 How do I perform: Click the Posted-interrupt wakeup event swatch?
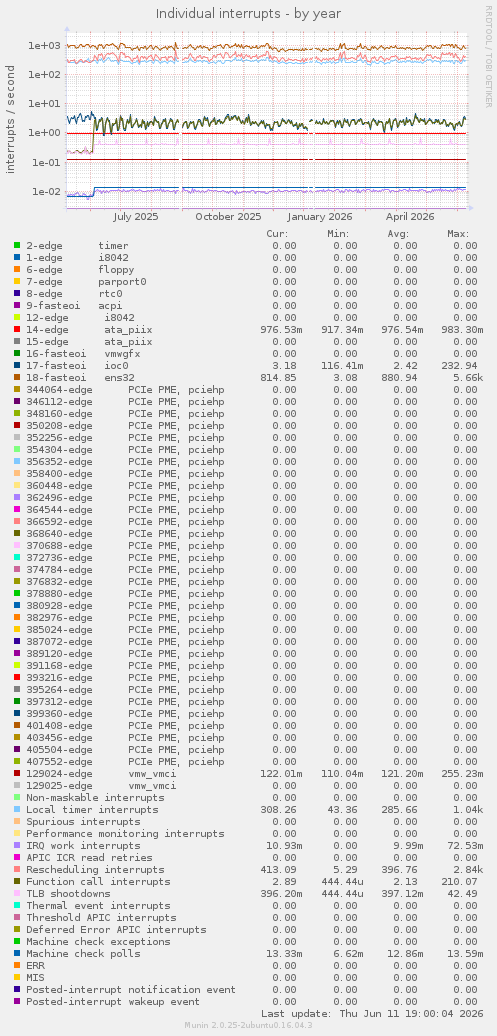17,1002
